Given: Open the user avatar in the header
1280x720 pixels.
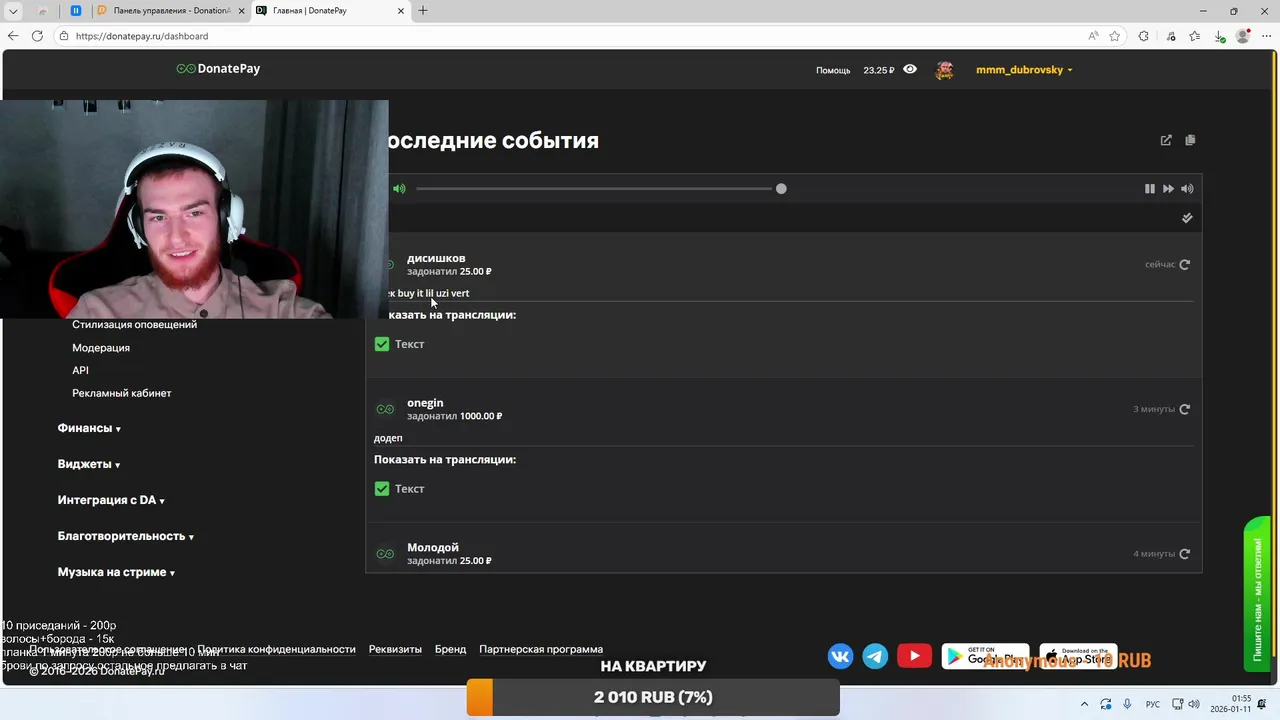Looking at the screenshot, I should pos(944,70).
